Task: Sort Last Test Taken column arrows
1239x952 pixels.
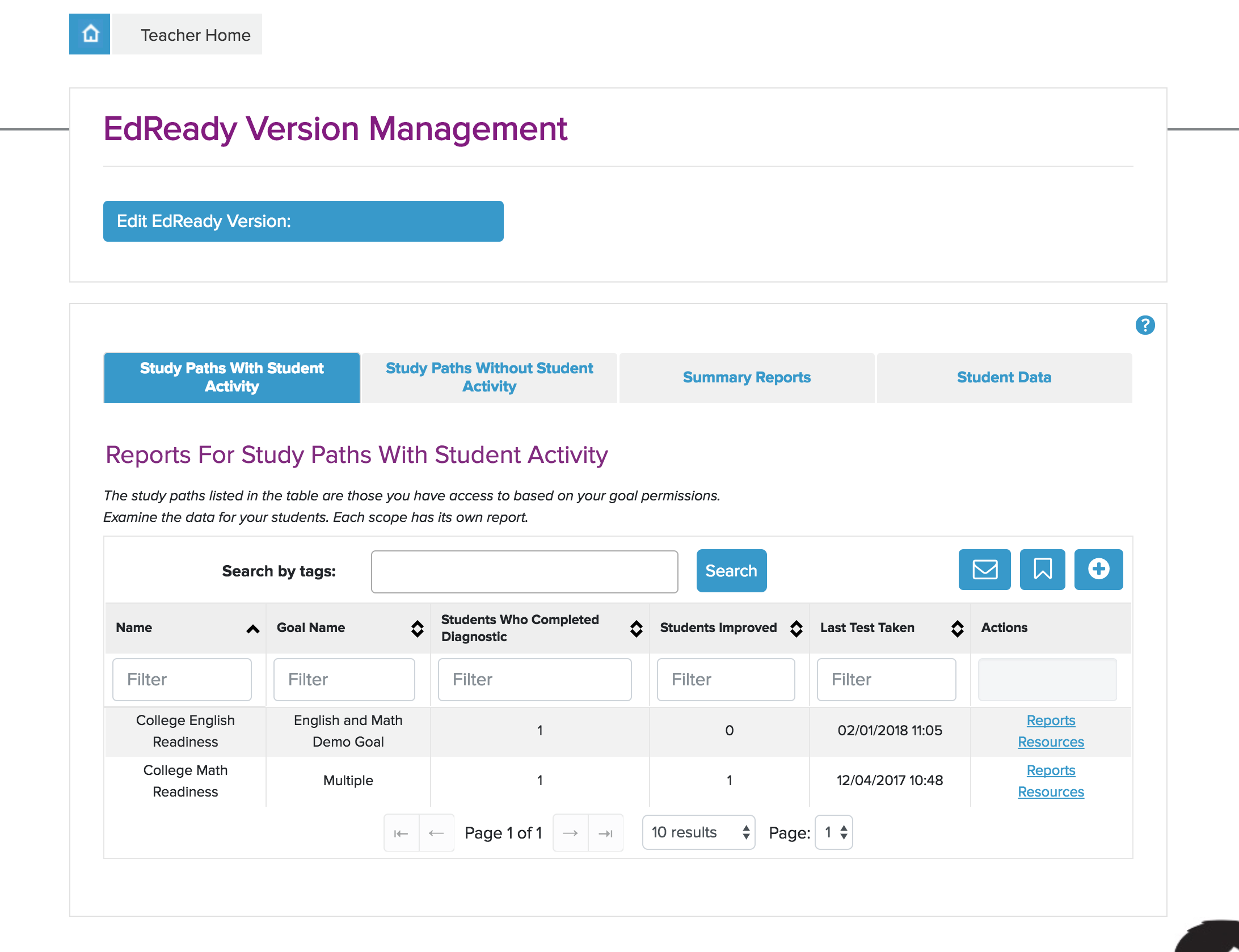Action: pos(958,629)
